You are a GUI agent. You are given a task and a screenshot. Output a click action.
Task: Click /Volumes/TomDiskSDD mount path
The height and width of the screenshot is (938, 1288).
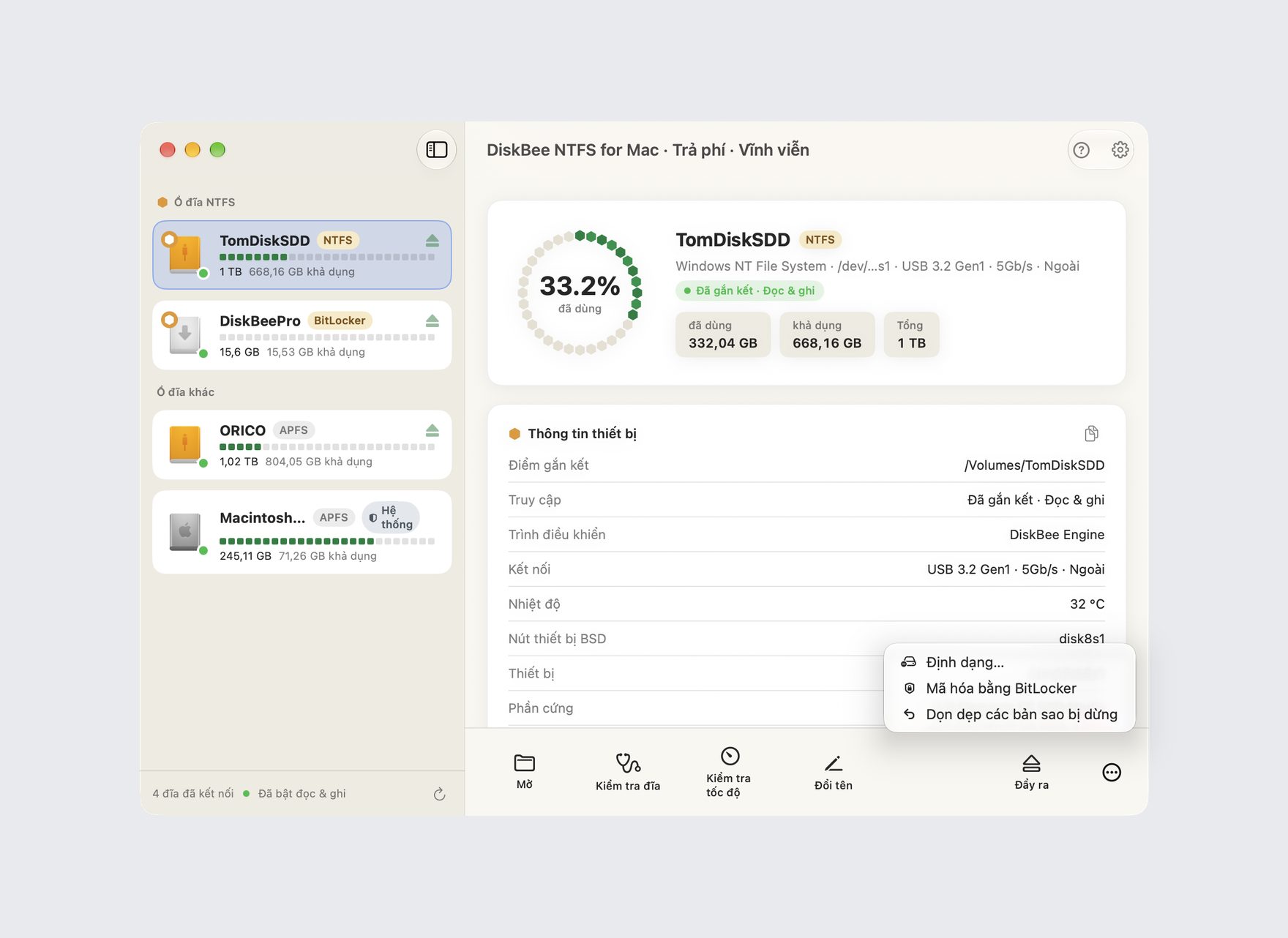1034,465
